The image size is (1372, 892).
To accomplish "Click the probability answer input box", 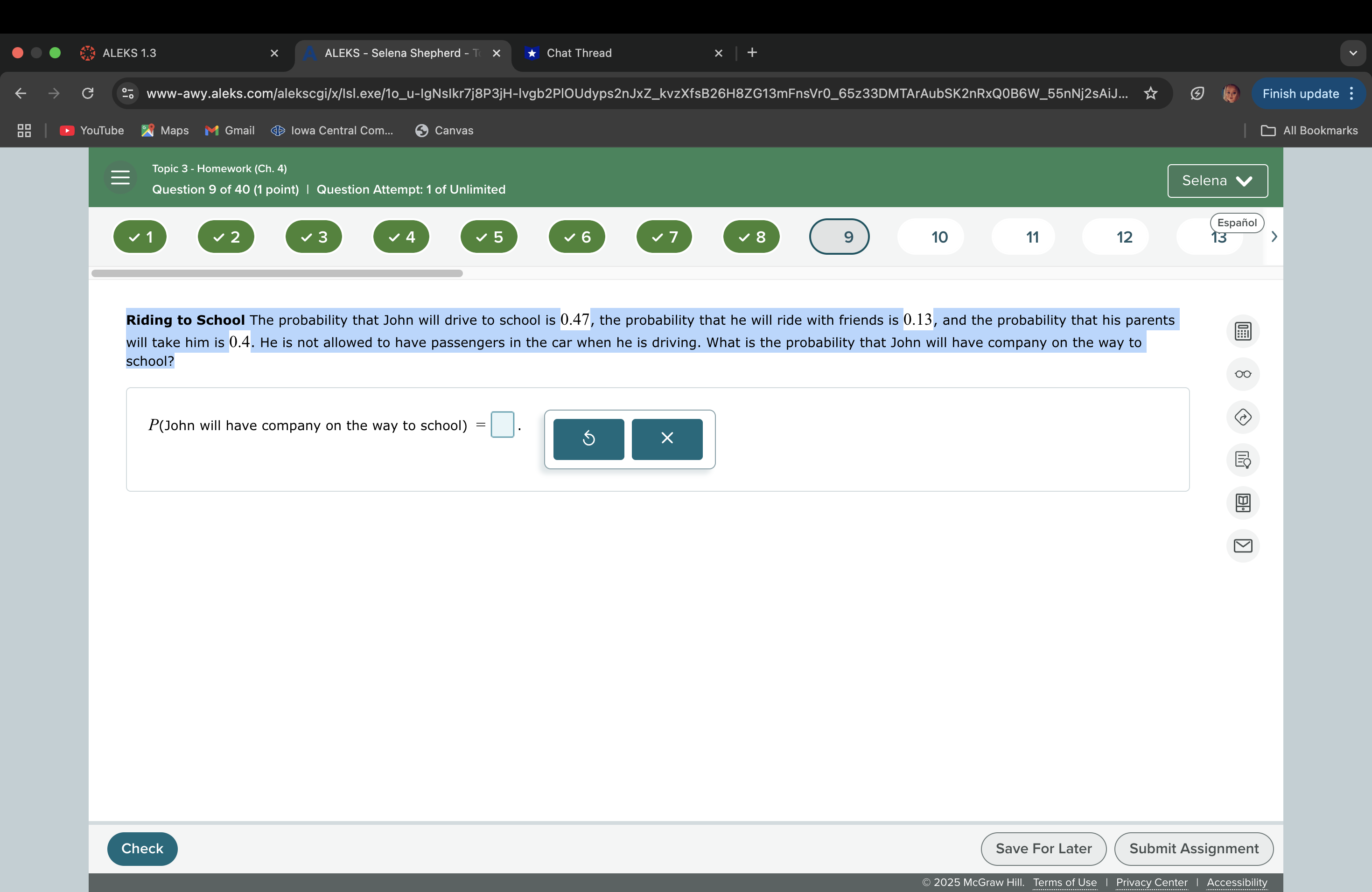I will click(502, 425).
